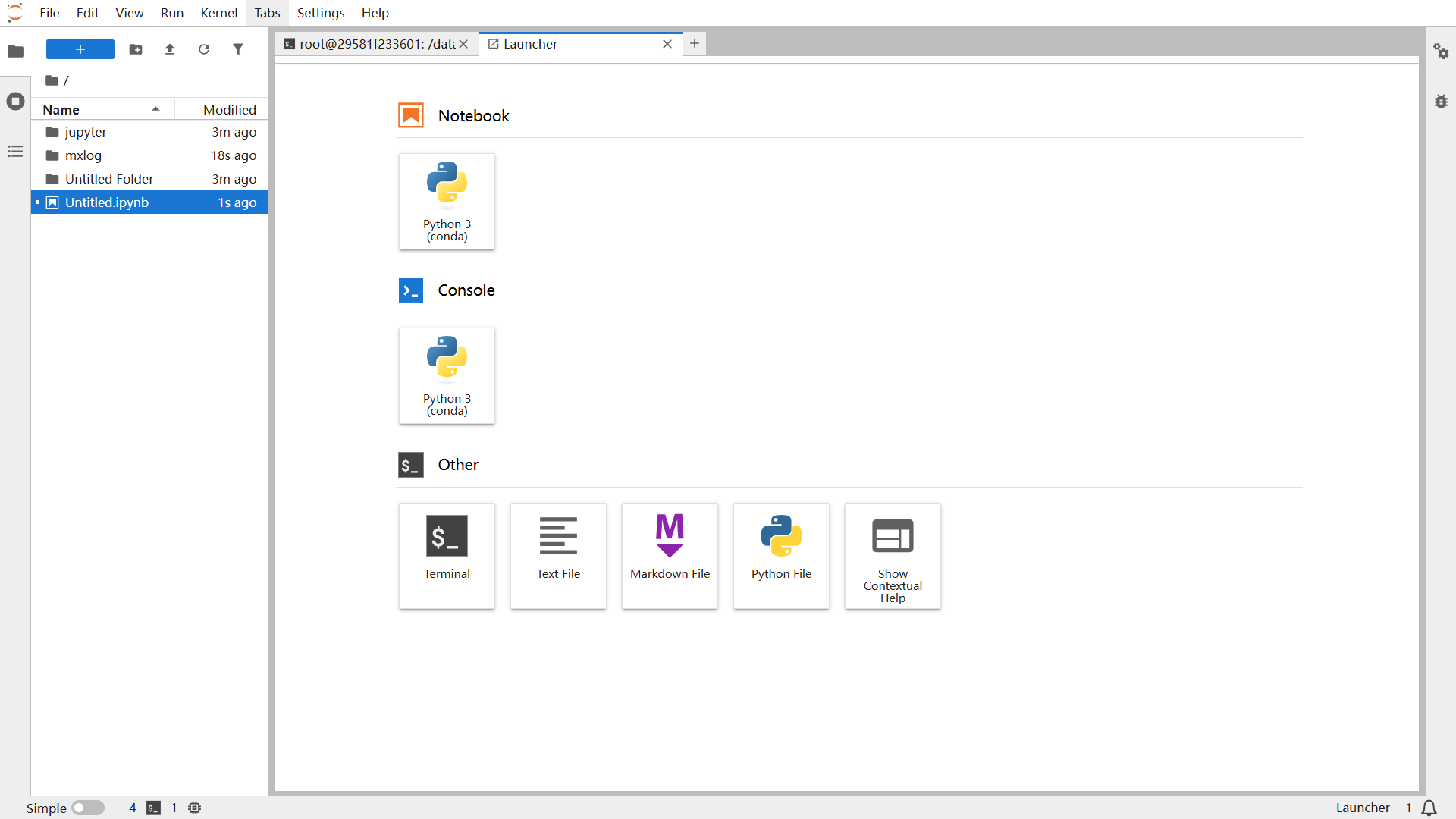This screenshot has height=819, width=1456.
Task: Select the Untitled Folder entry
Action: [149, 179]
